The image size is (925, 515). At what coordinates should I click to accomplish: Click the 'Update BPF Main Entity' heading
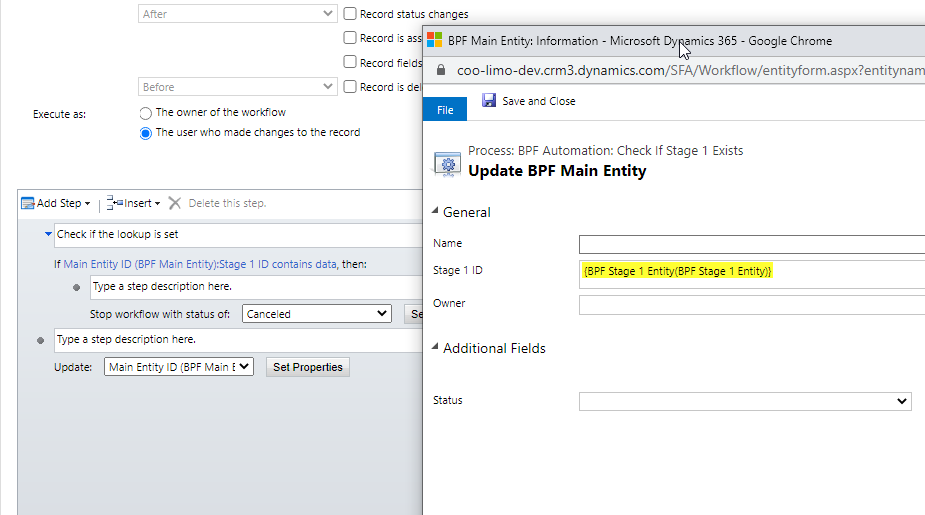[x=557, y=171]
